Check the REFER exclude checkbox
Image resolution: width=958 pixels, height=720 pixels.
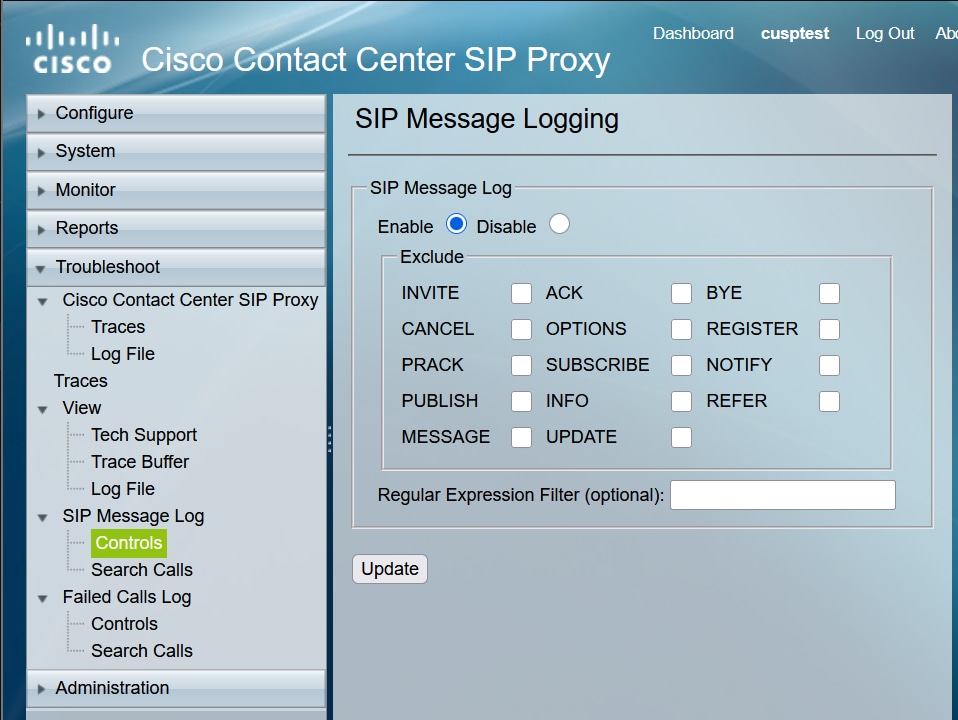point(829,402)
